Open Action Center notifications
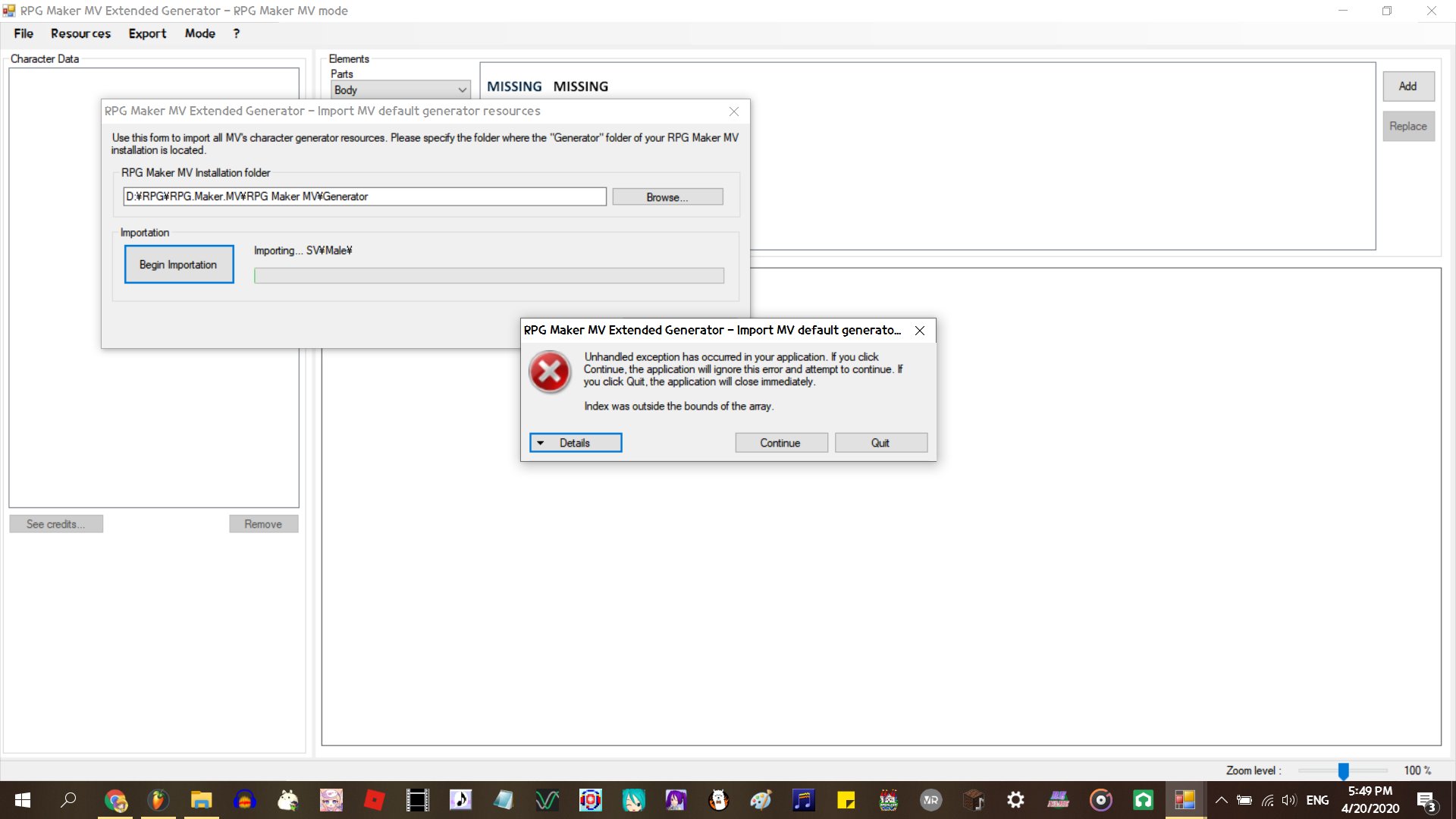1456x819 pixels. (1426, 801)
